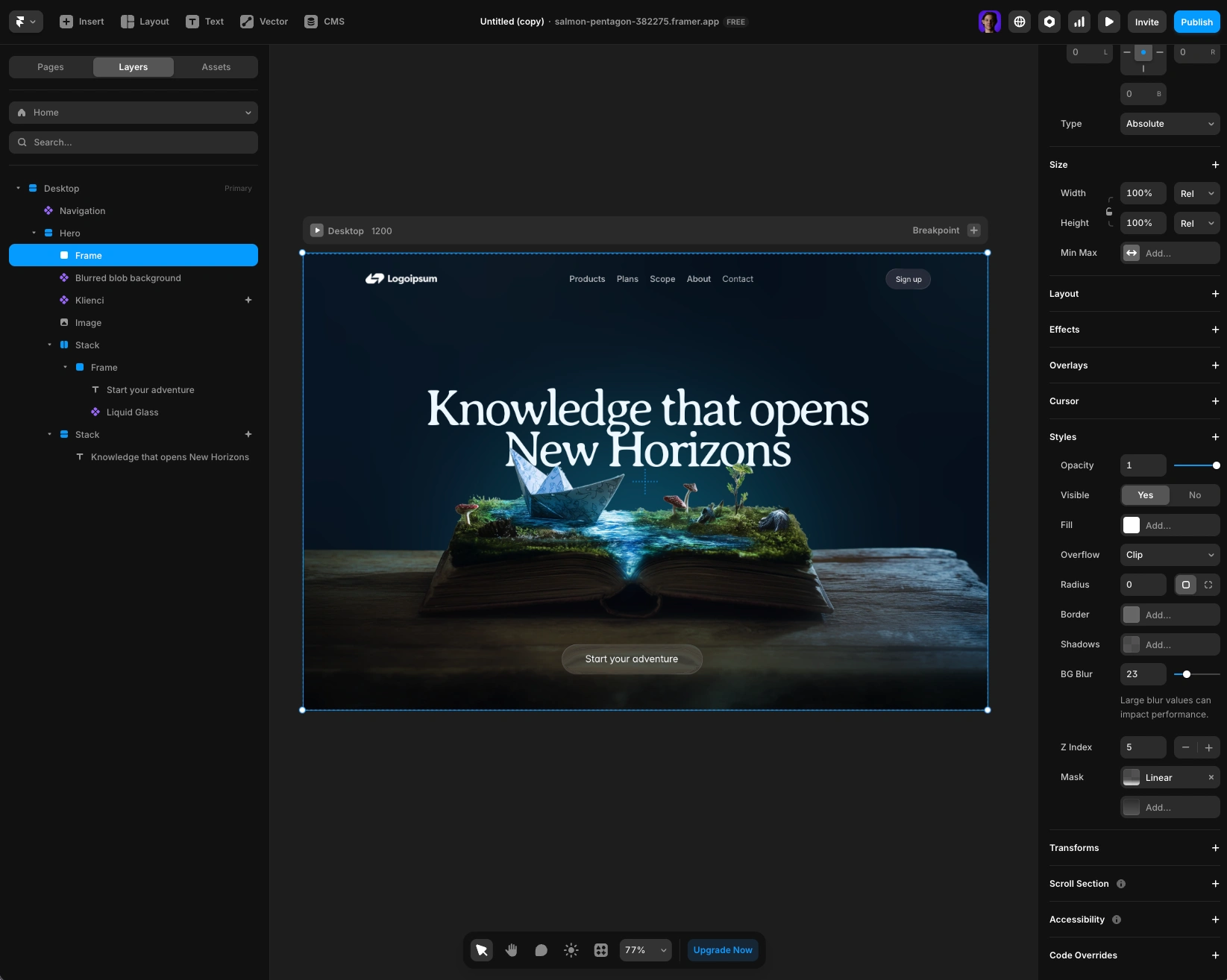The image size is (1227, 980).
Task: Open the Overflow Clip dropdown
Action: 1169,555
